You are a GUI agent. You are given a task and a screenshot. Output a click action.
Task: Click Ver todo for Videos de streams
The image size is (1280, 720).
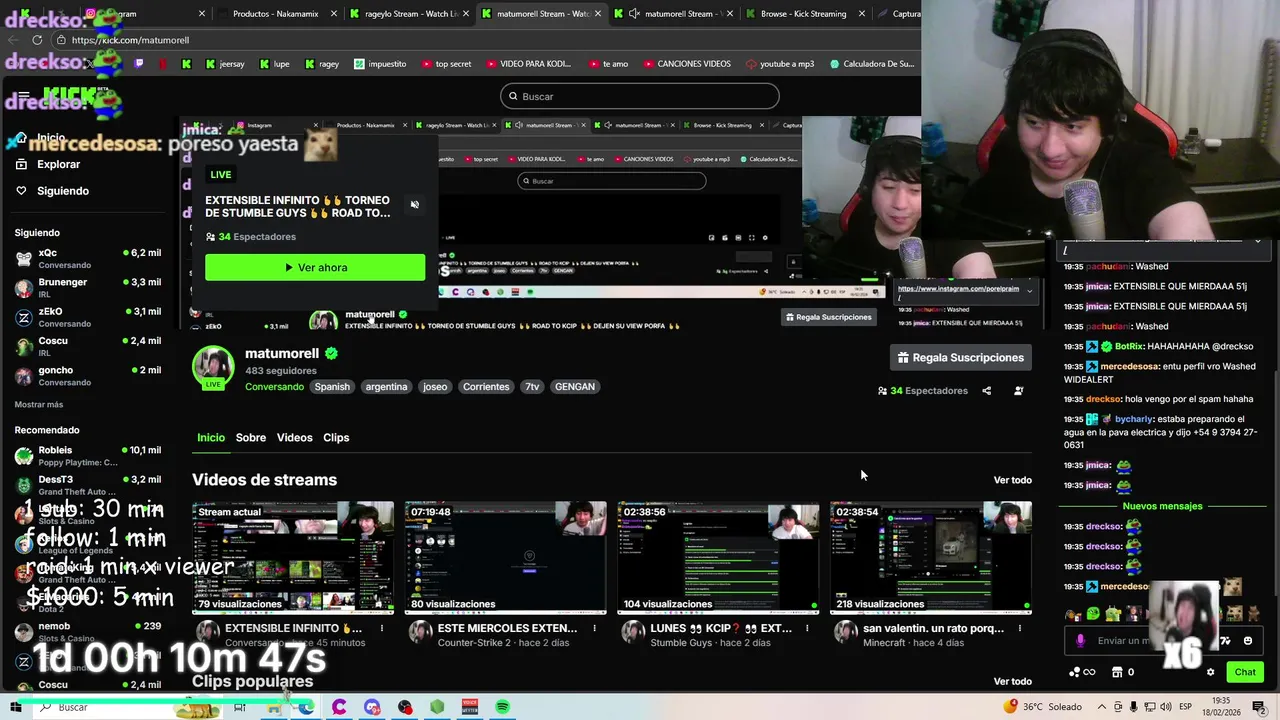[x=1012, y=480]
